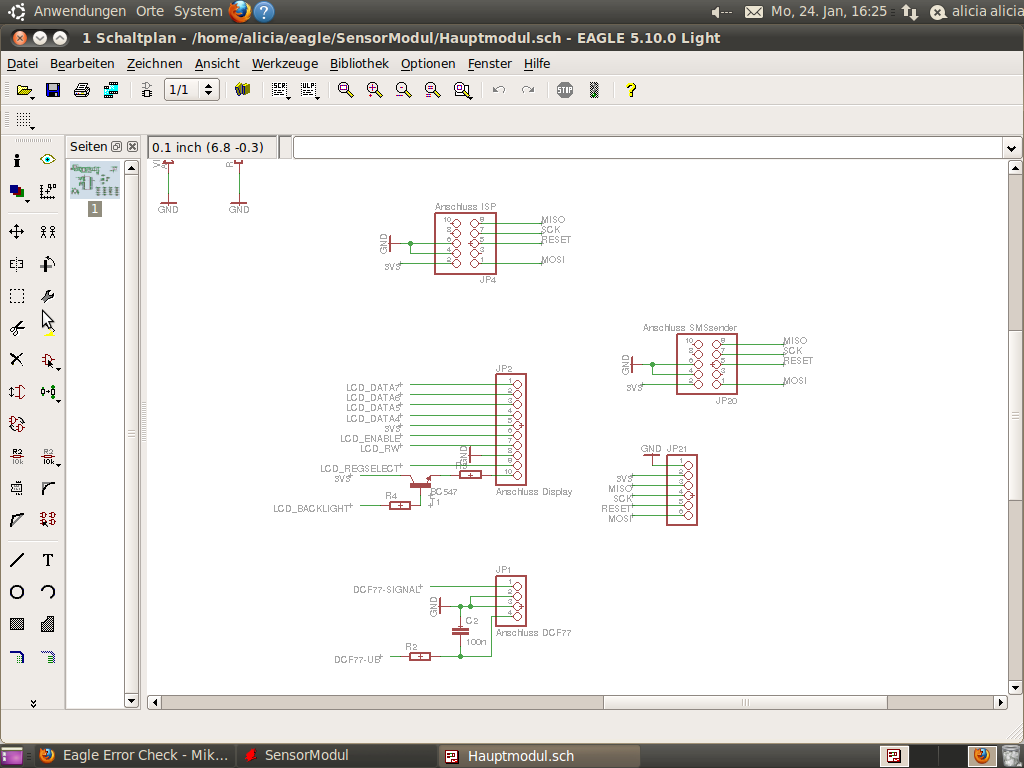Select the Pinswap tool

click(x=17, y=392)
